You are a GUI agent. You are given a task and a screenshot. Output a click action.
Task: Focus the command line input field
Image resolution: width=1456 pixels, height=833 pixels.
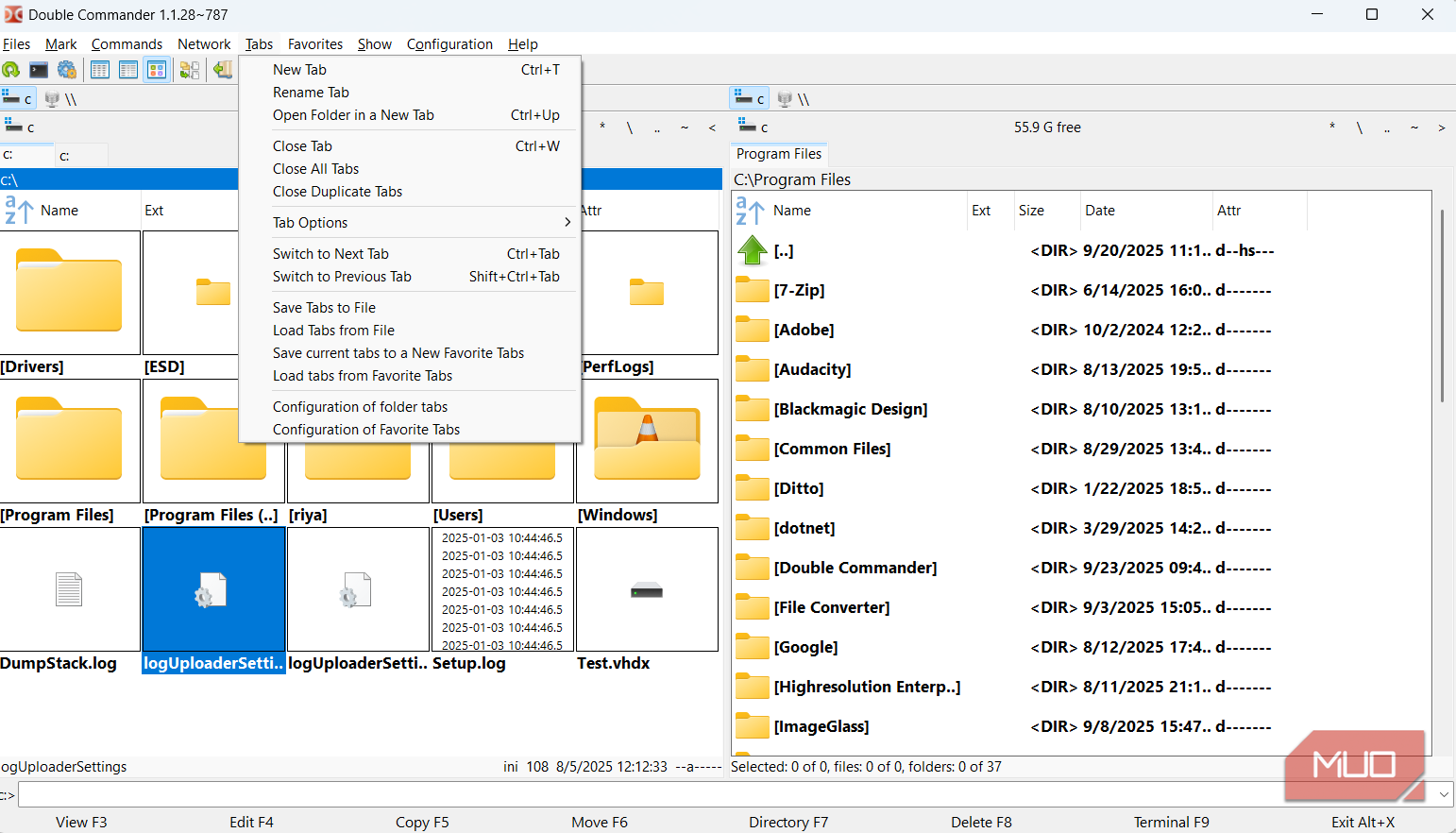coord(726,795)
